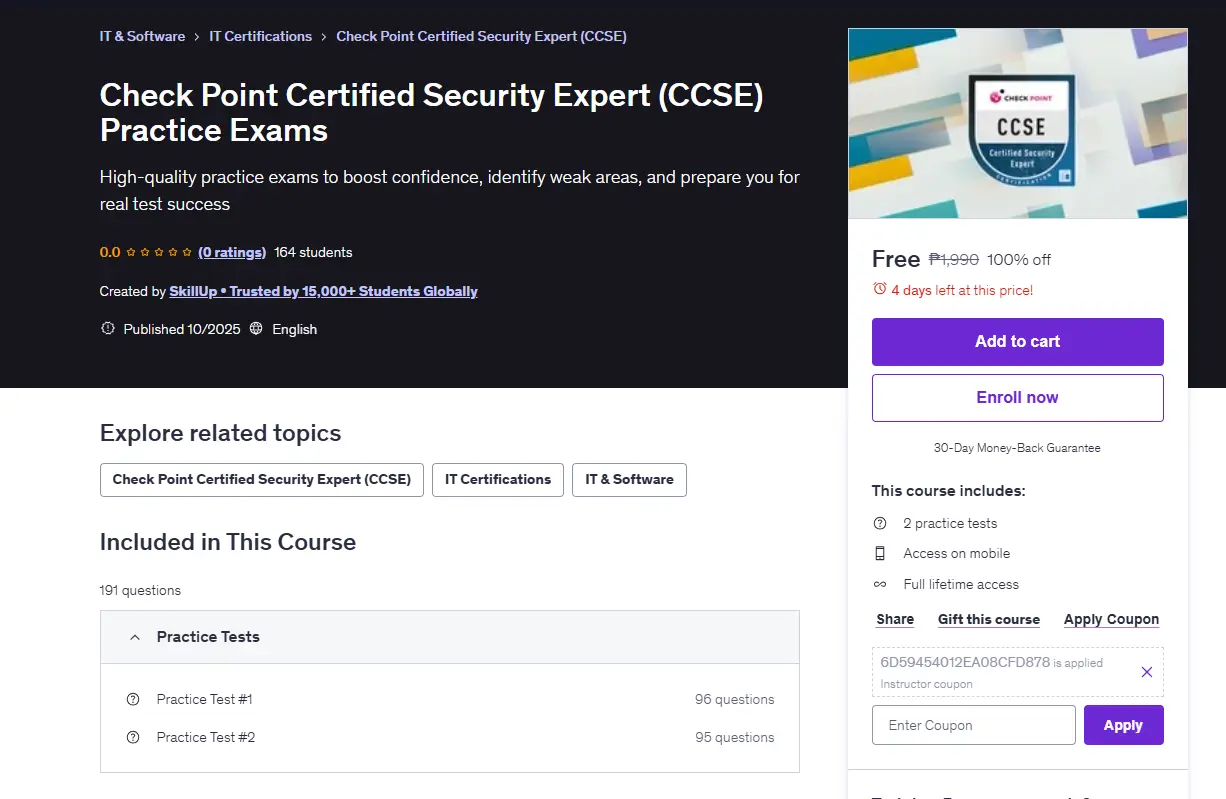Screen dimensions: 1226x799
Task: Click 'Instructor coupon' label
Action: click(926, 684)
